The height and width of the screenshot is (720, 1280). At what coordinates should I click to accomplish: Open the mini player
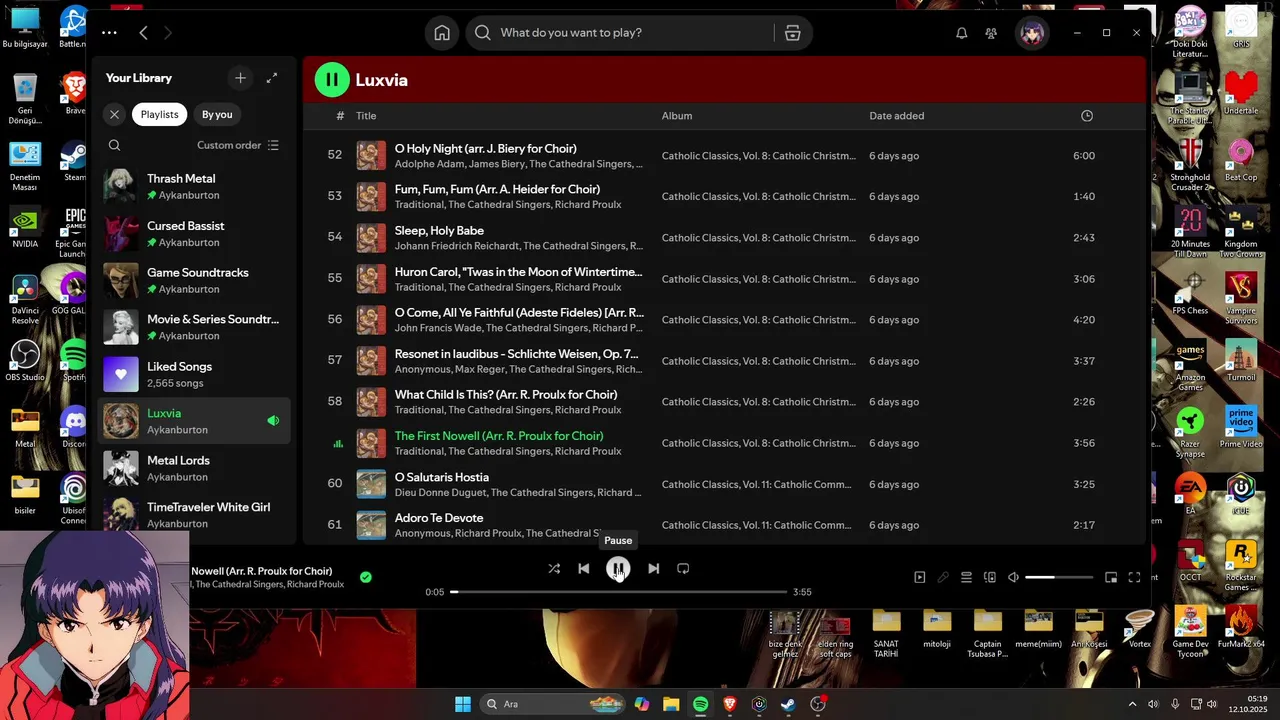click(x=1111, y=577)
